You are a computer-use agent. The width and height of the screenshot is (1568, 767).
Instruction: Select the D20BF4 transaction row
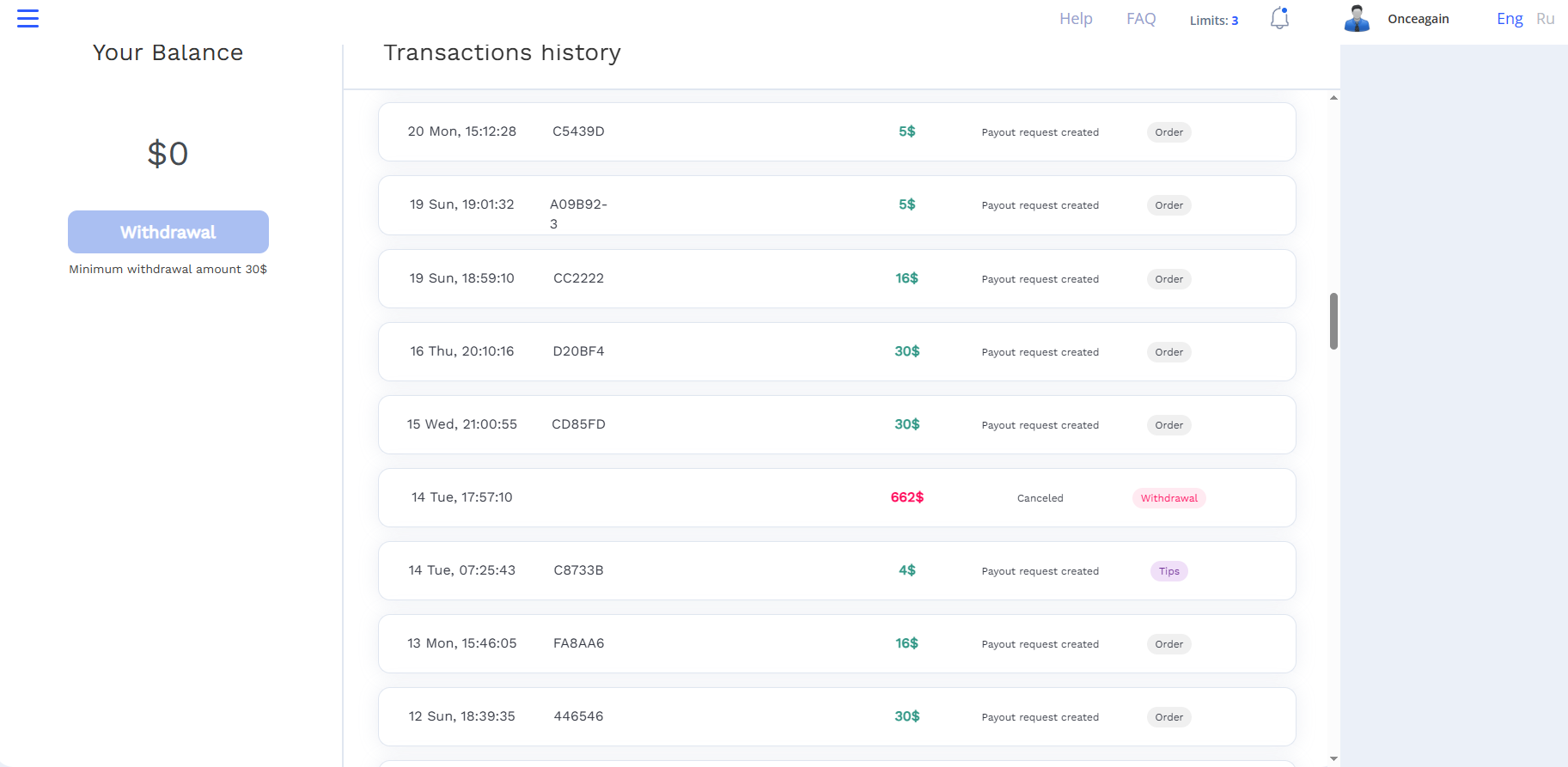coord(837,351)
